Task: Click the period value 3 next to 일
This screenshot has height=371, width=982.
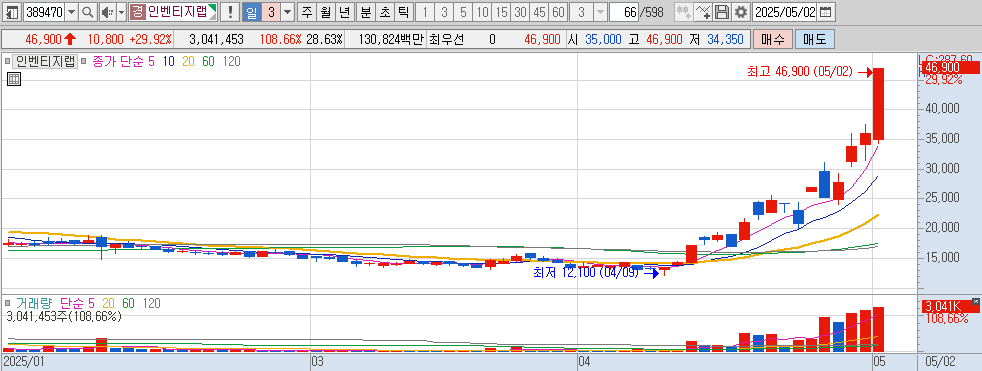Action: click(x=271, y=11)
